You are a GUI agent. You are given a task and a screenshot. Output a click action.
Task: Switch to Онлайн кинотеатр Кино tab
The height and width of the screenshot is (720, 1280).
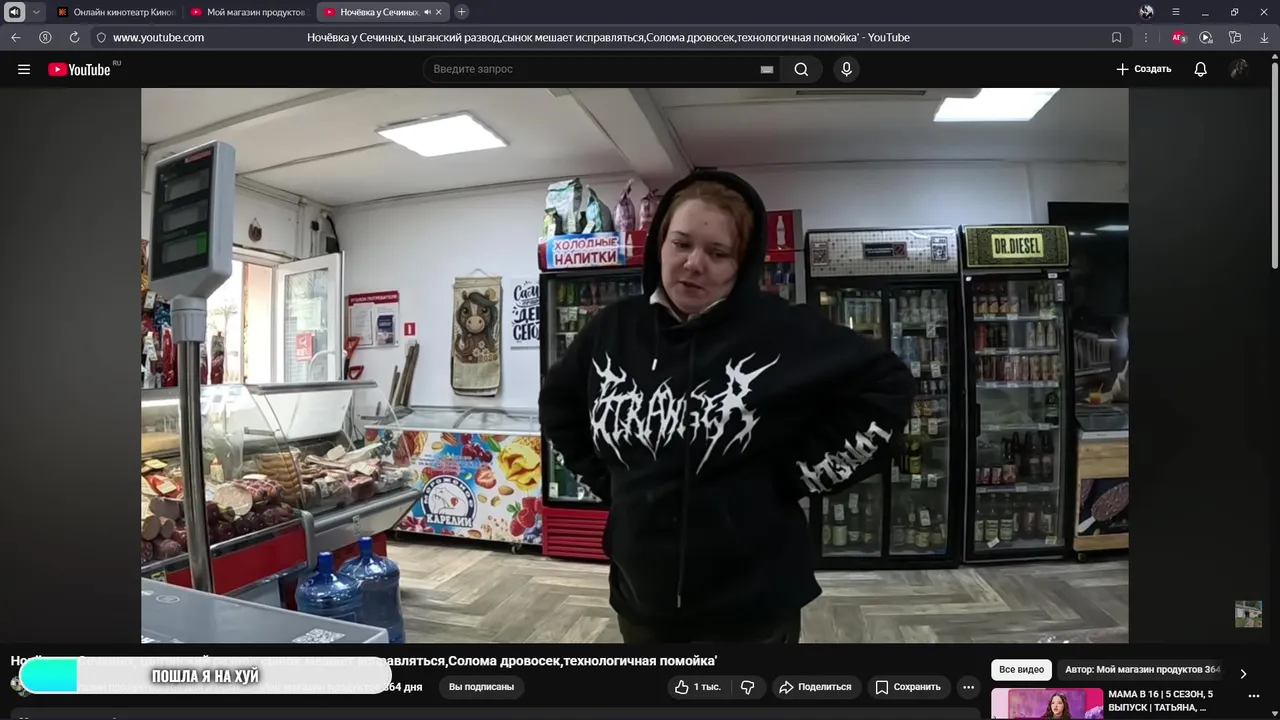(116, 12)
